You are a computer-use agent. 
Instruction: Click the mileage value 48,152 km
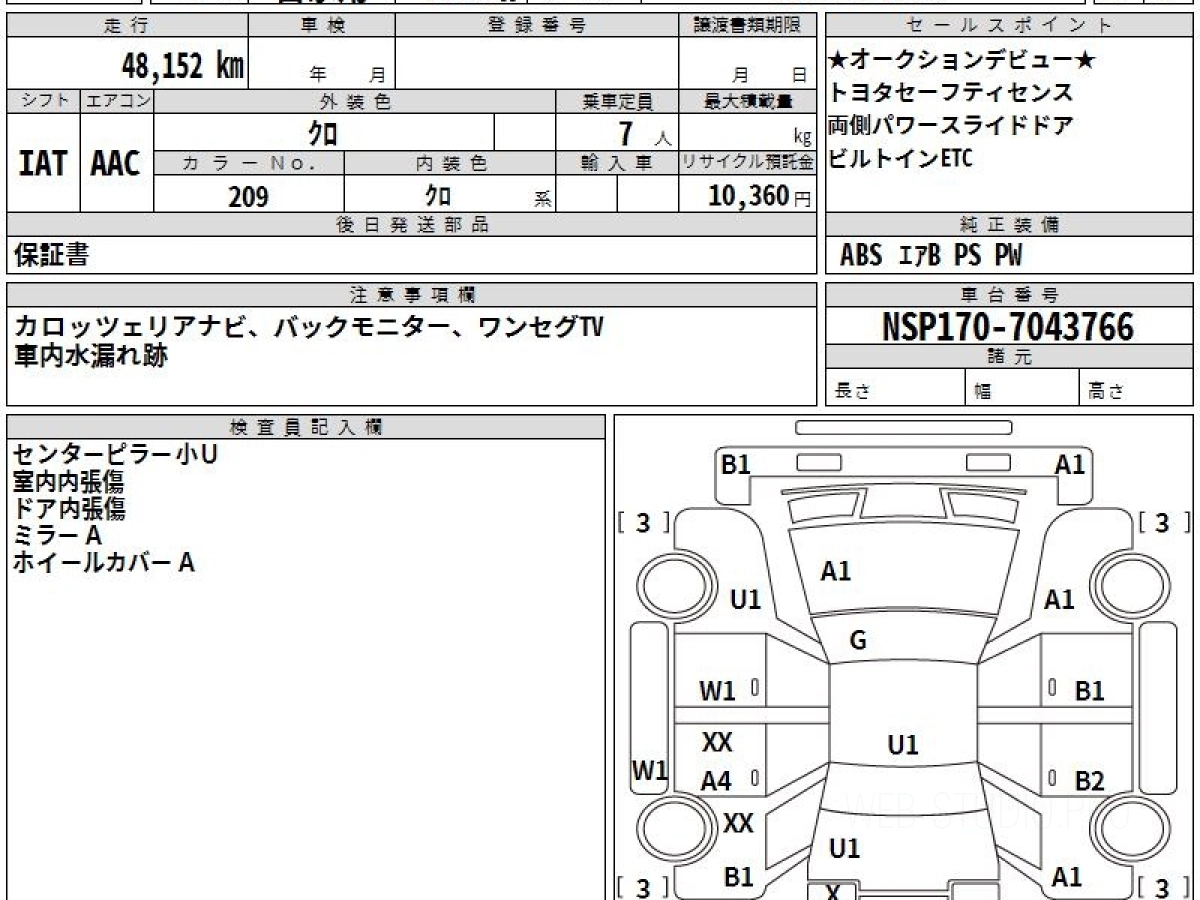[183, 67]
